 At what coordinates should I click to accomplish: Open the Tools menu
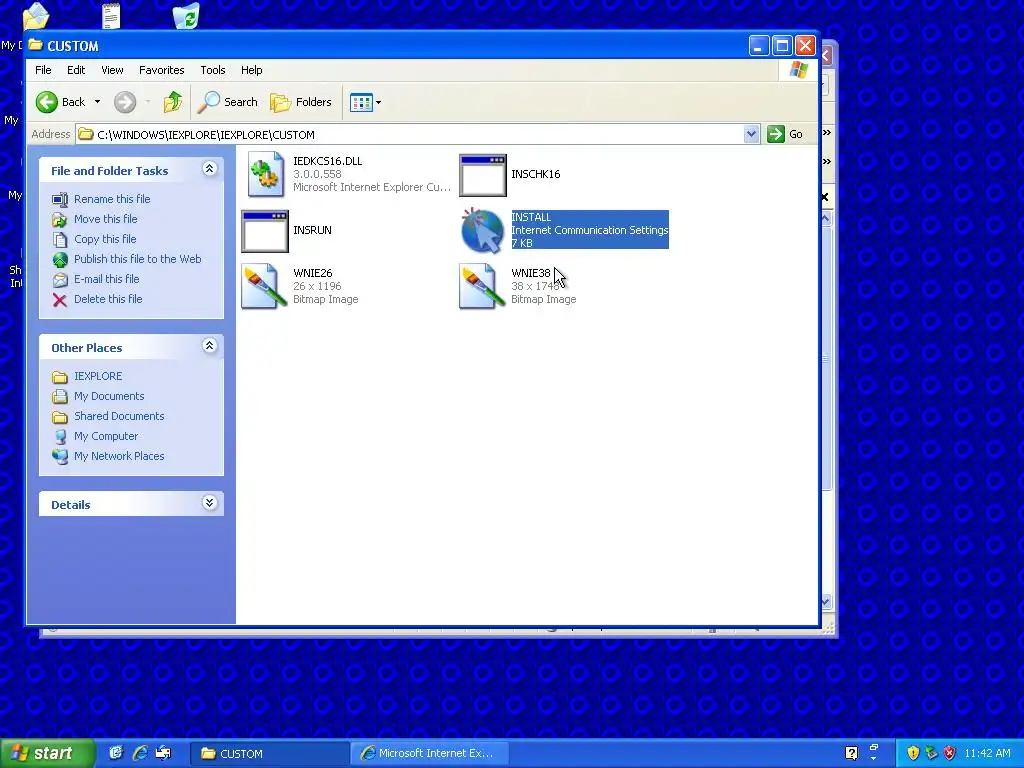click(212, 70)
